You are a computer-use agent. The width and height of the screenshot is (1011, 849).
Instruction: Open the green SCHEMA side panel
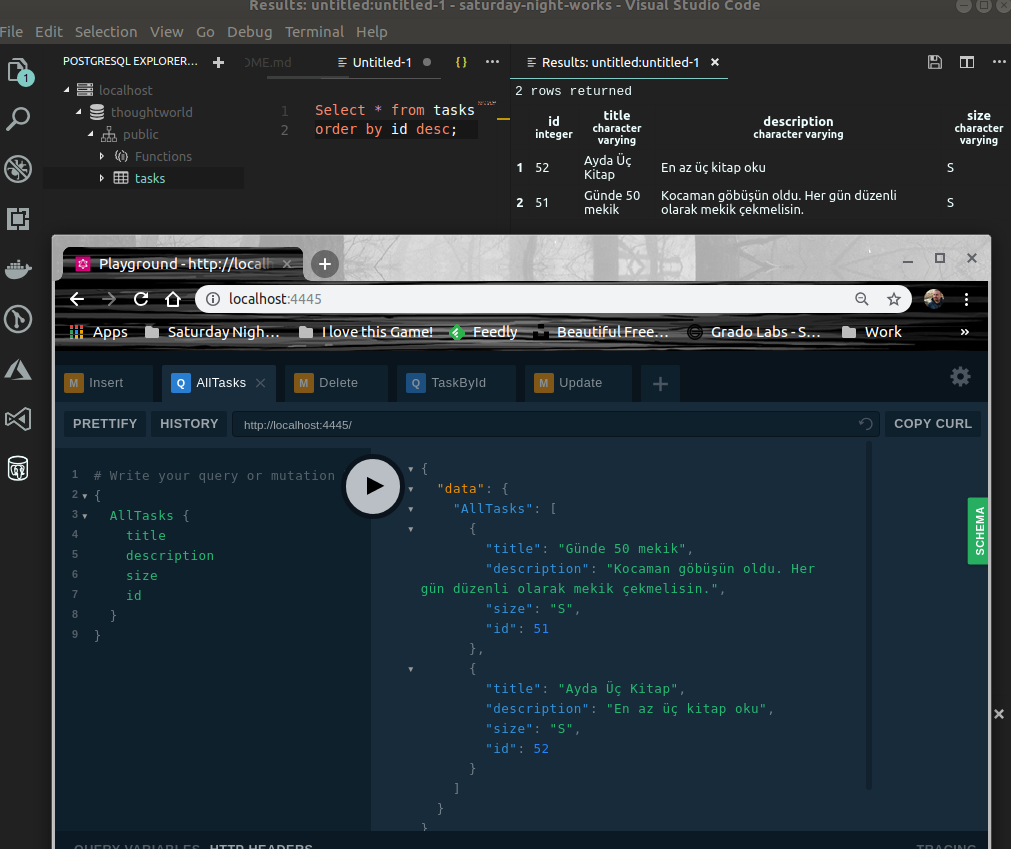pyautogui.click(x=978, y=531)
